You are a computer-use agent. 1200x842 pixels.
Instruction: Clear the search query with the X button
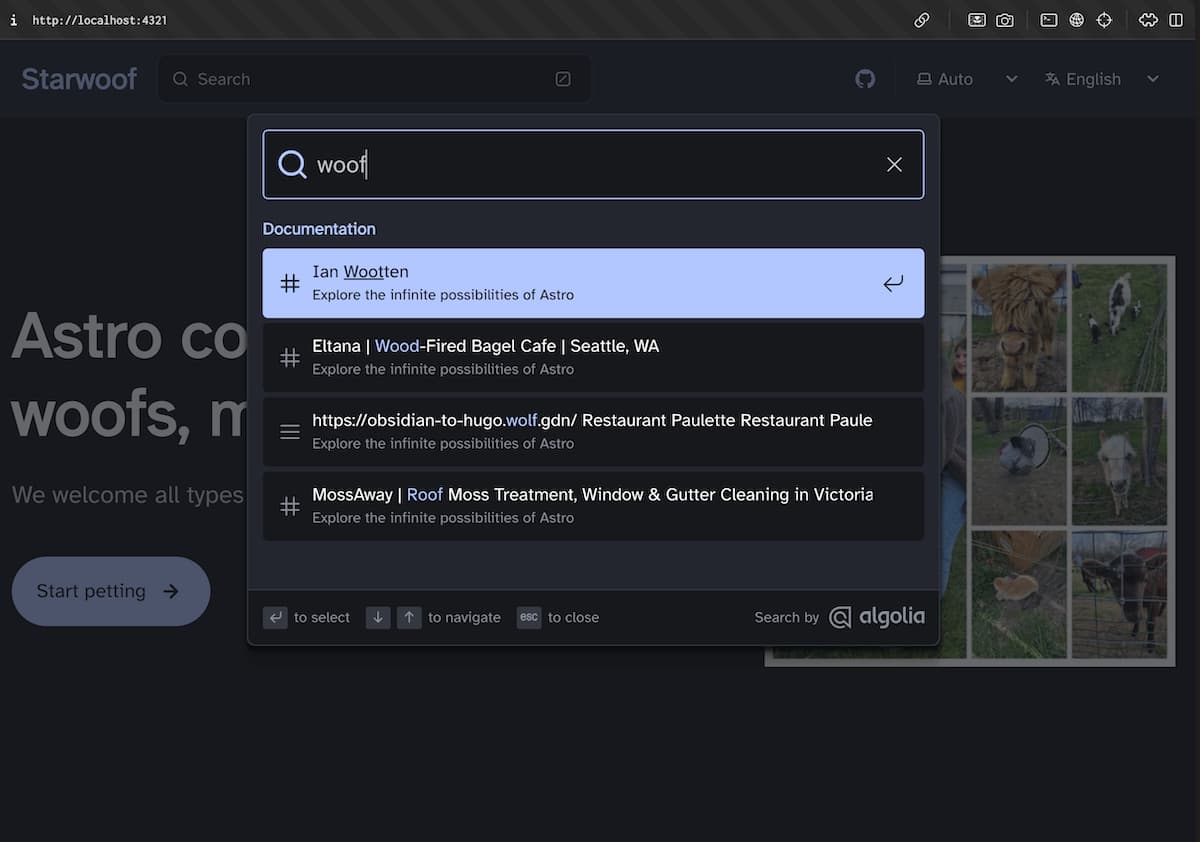pos(894,164)
